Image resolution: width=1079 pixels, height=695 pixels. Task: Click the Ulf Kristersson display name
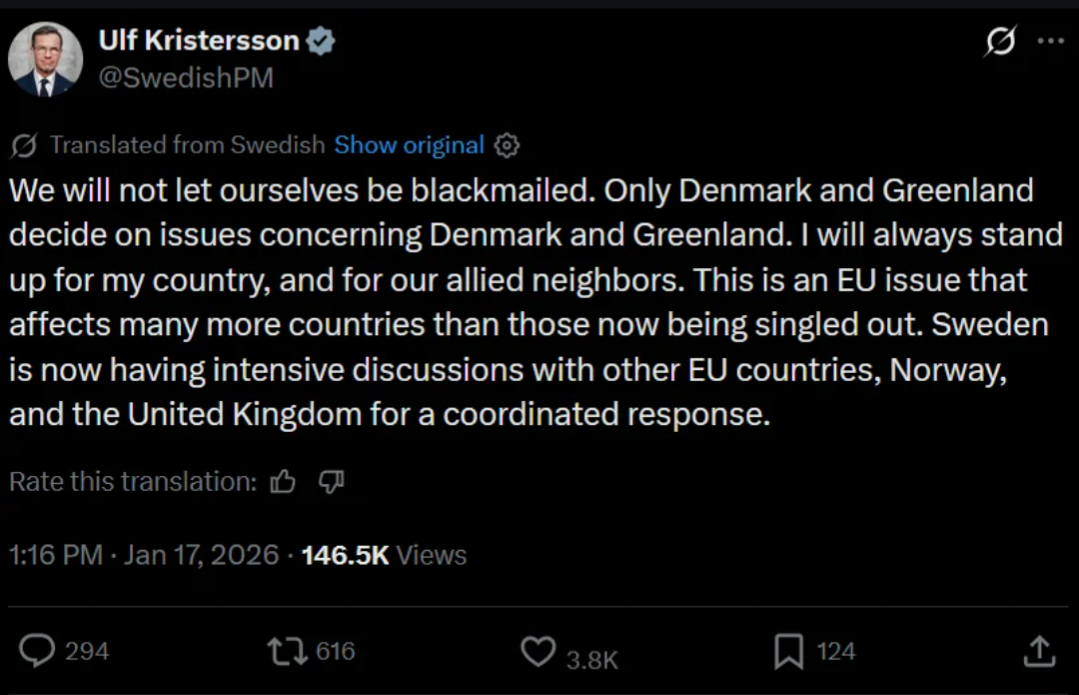click(x=199, y=40)
